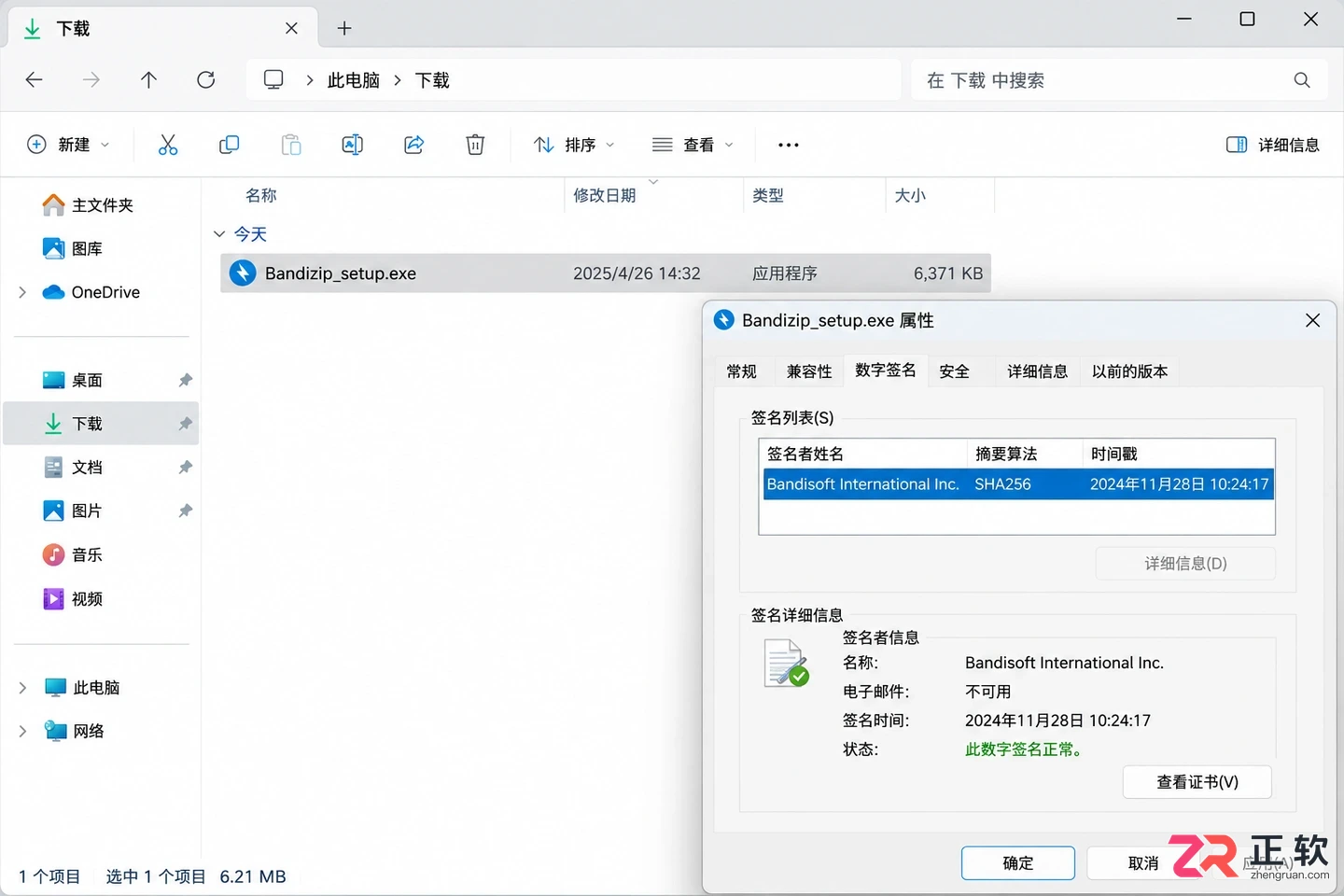Go back with the left arrow
Viewport: 1344px width, 896px height.
point(34,80)
